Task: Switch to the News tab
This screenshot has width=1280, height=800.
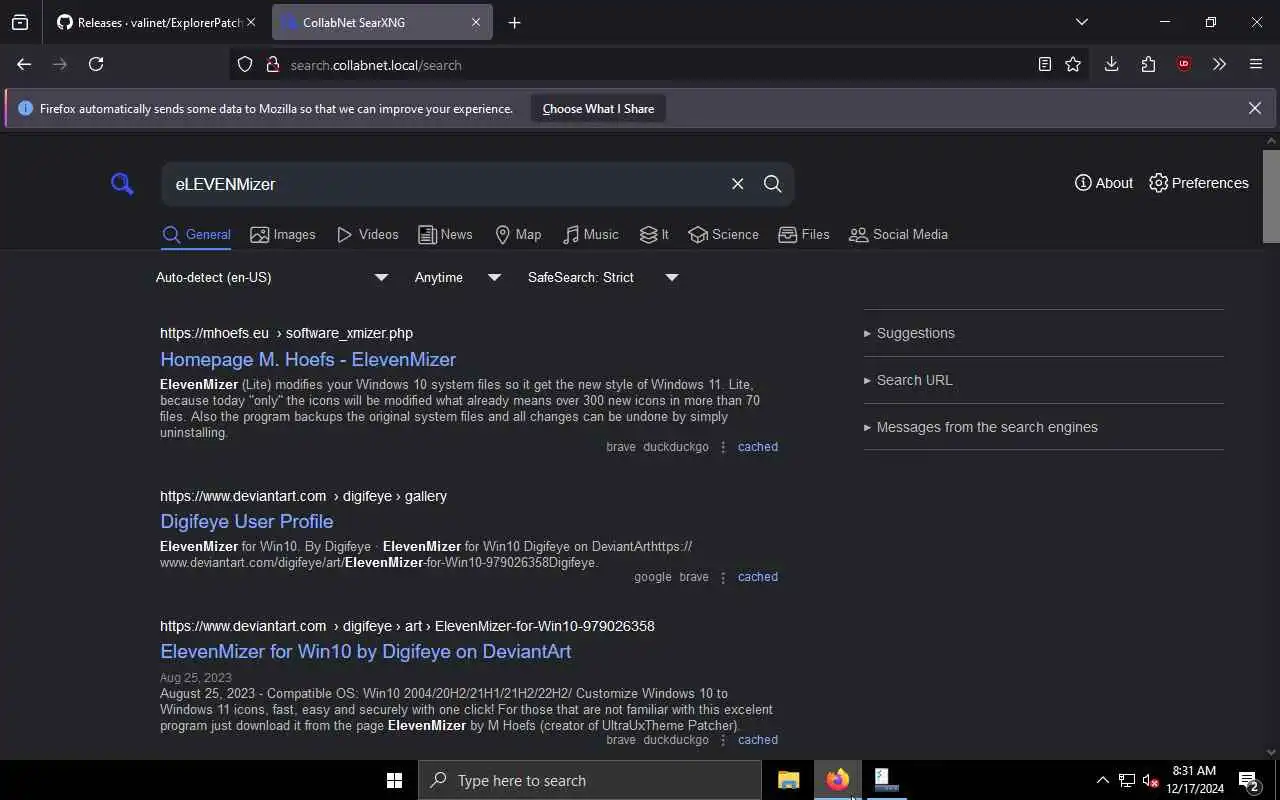Action: (x=445, y=234)
